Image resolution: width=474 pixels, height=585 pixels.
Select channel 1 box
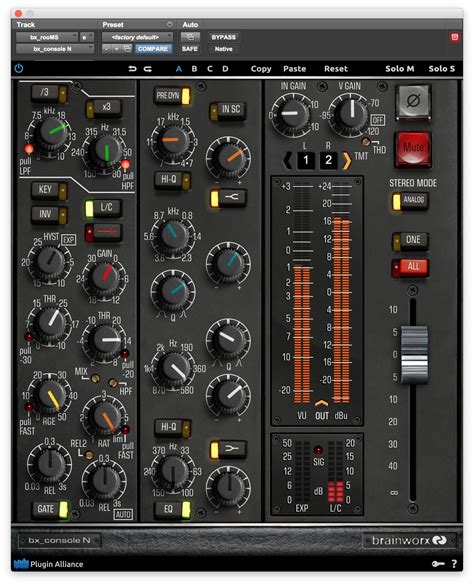[x=306, y=160]
